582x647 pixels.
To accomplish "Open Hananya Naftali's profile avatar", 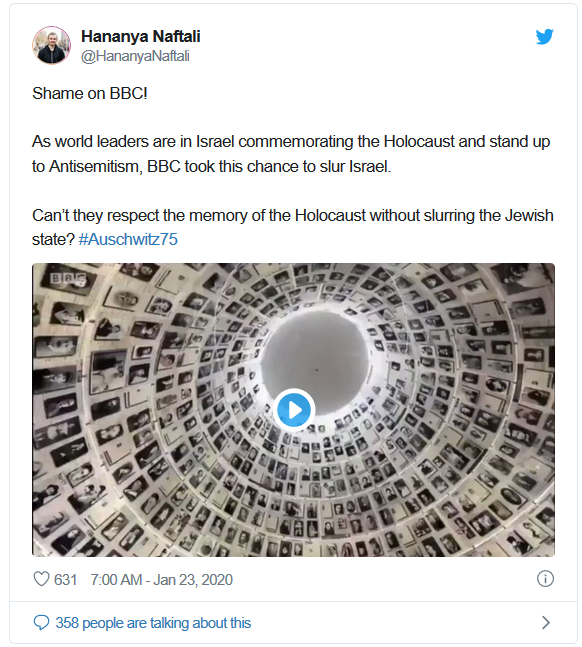I will pyautogui.click(x=52, y=45).
